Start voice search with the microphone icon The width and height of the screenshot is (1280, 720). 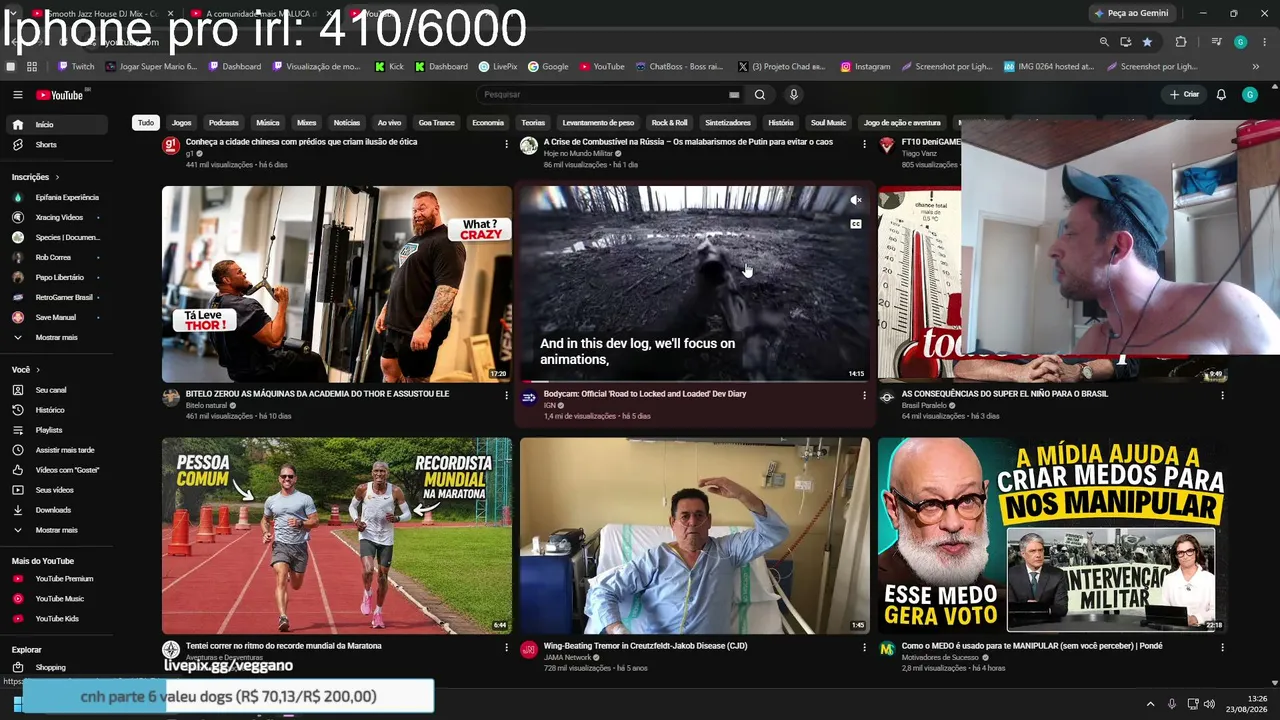coord(794,95)
